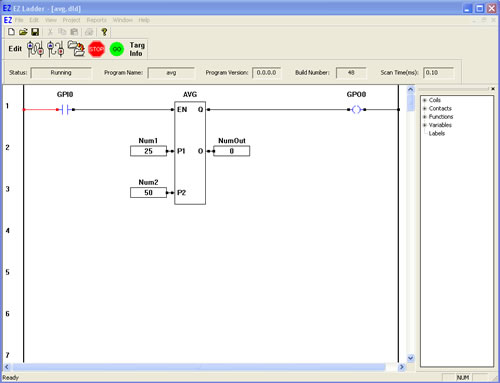Viewport: 500px width, 383px height.
Task: Click the P1 input pin label
Action: (x=181, y=151)
